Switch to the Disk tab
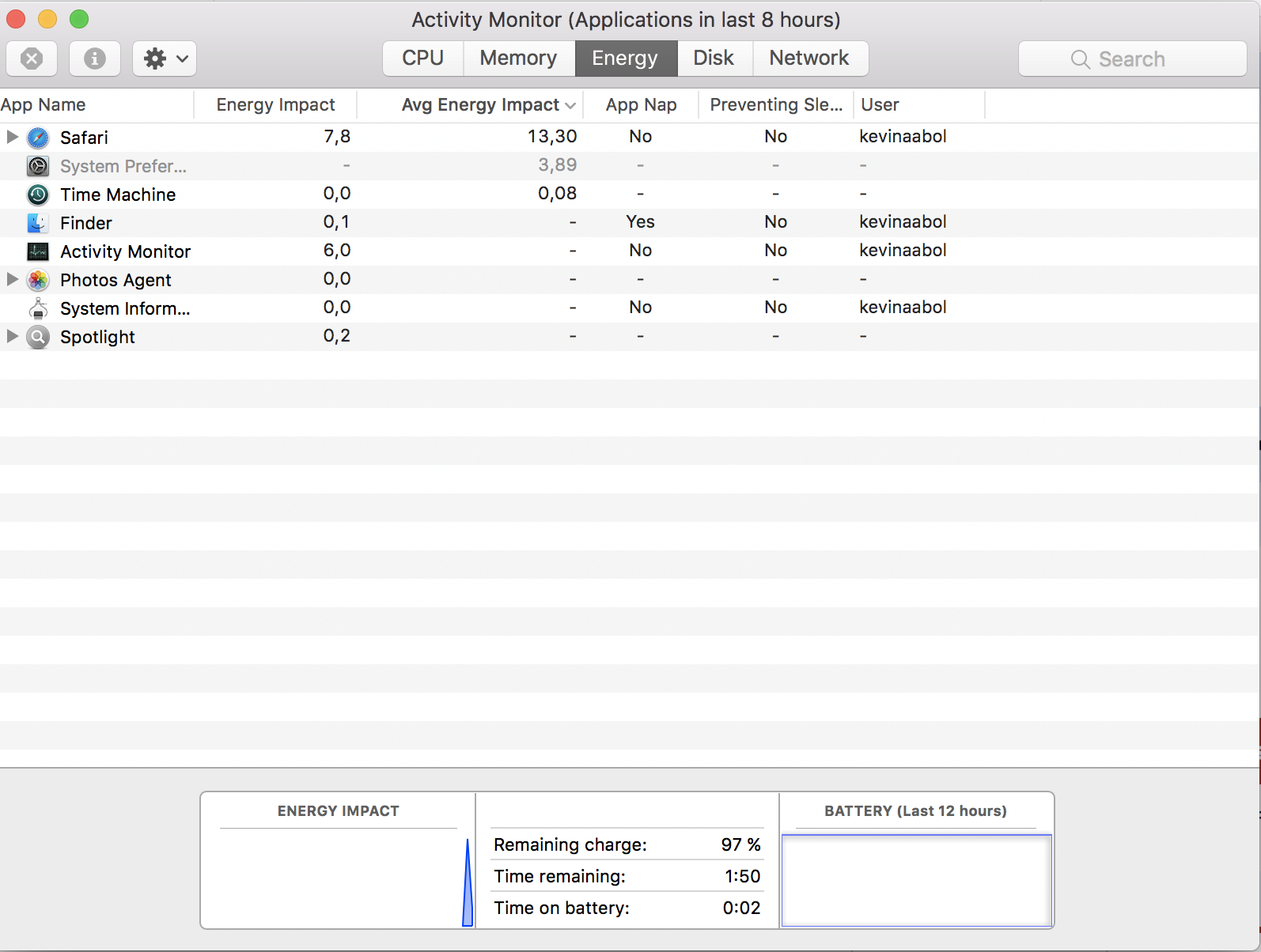This screenshot has height=952, width=1261. pyautogui.click(x=714, y=59)
